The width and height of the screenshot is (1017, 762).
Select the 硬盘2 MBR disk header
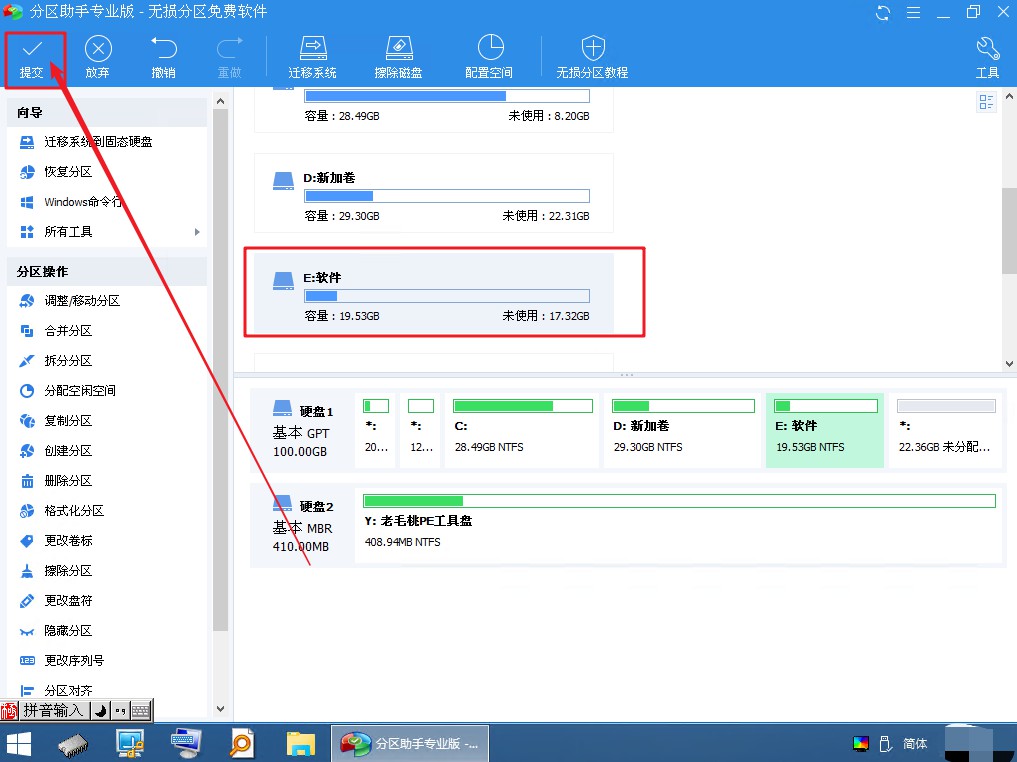302,525
